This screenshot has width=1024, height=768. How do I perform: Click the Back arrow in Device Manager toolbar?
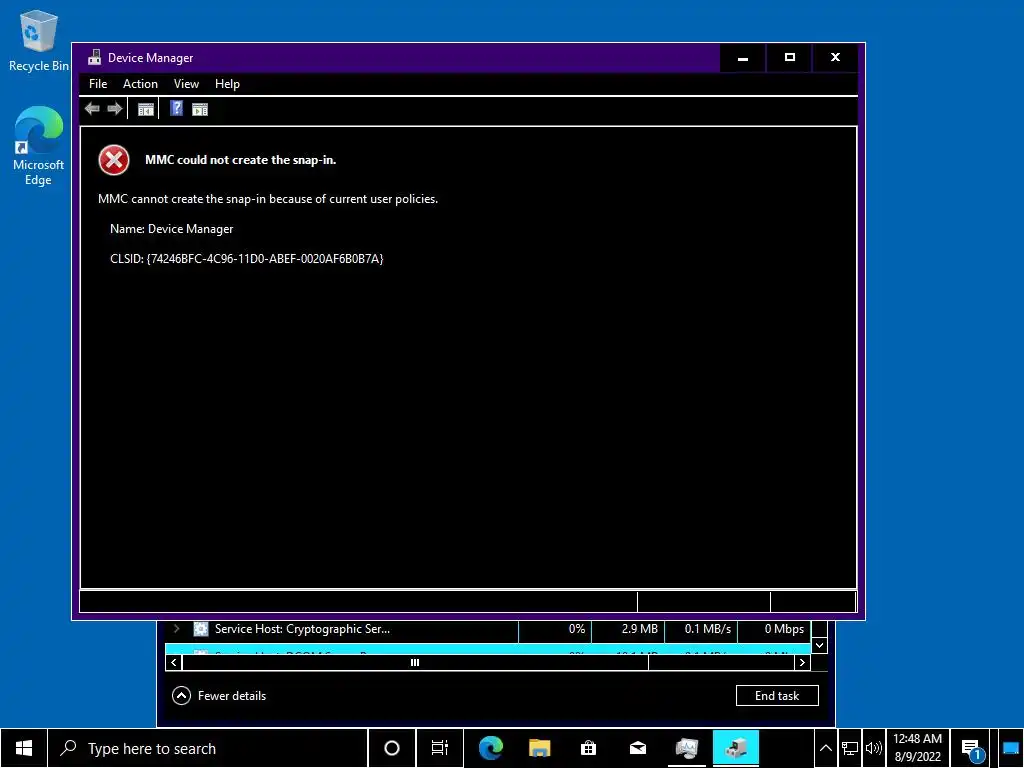click(93, 109)
